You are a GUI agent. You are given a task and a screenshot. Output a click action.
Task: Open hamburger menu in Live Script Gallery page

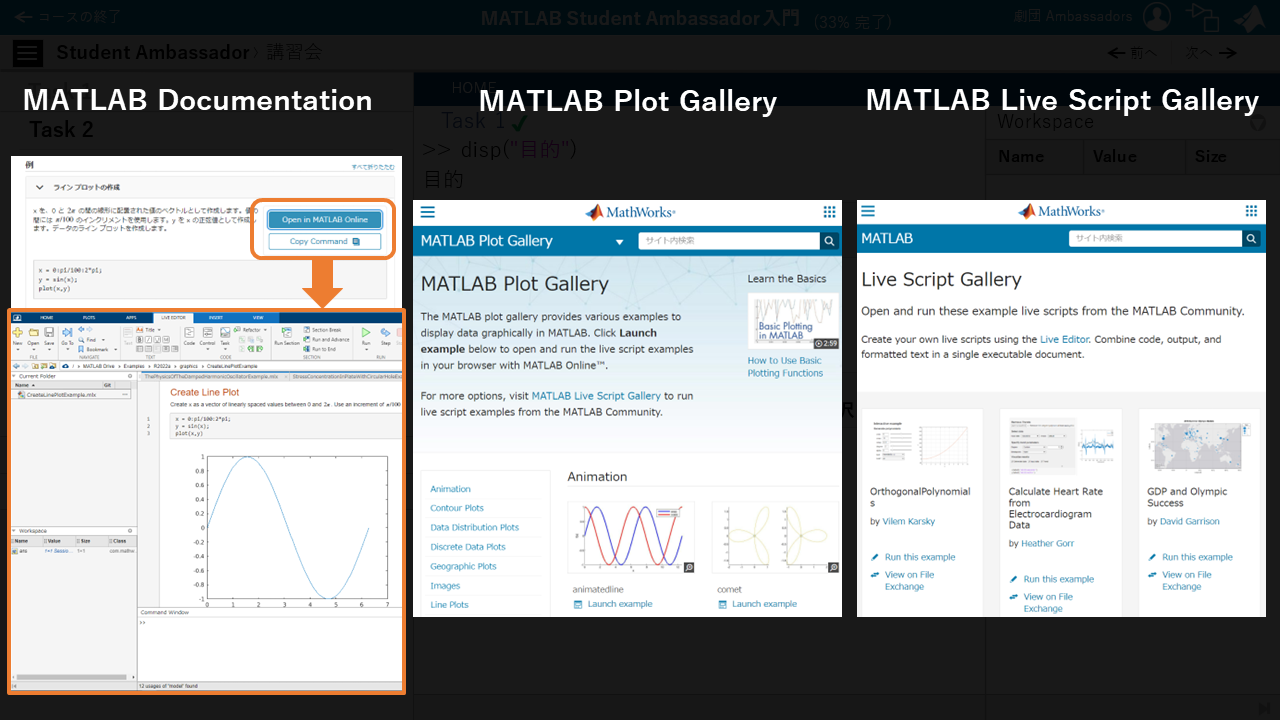pos(868,212)
